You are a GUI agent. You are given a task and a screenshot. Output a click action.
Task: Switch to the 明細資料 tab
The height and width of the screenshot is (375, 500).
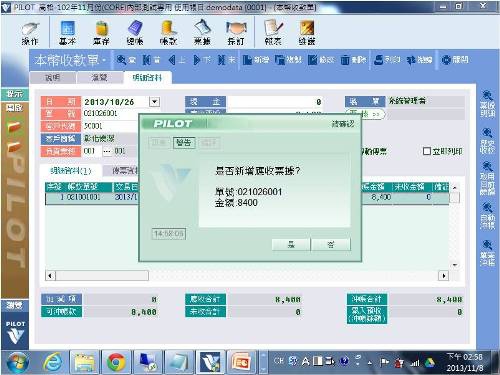(x=147, y=77)
